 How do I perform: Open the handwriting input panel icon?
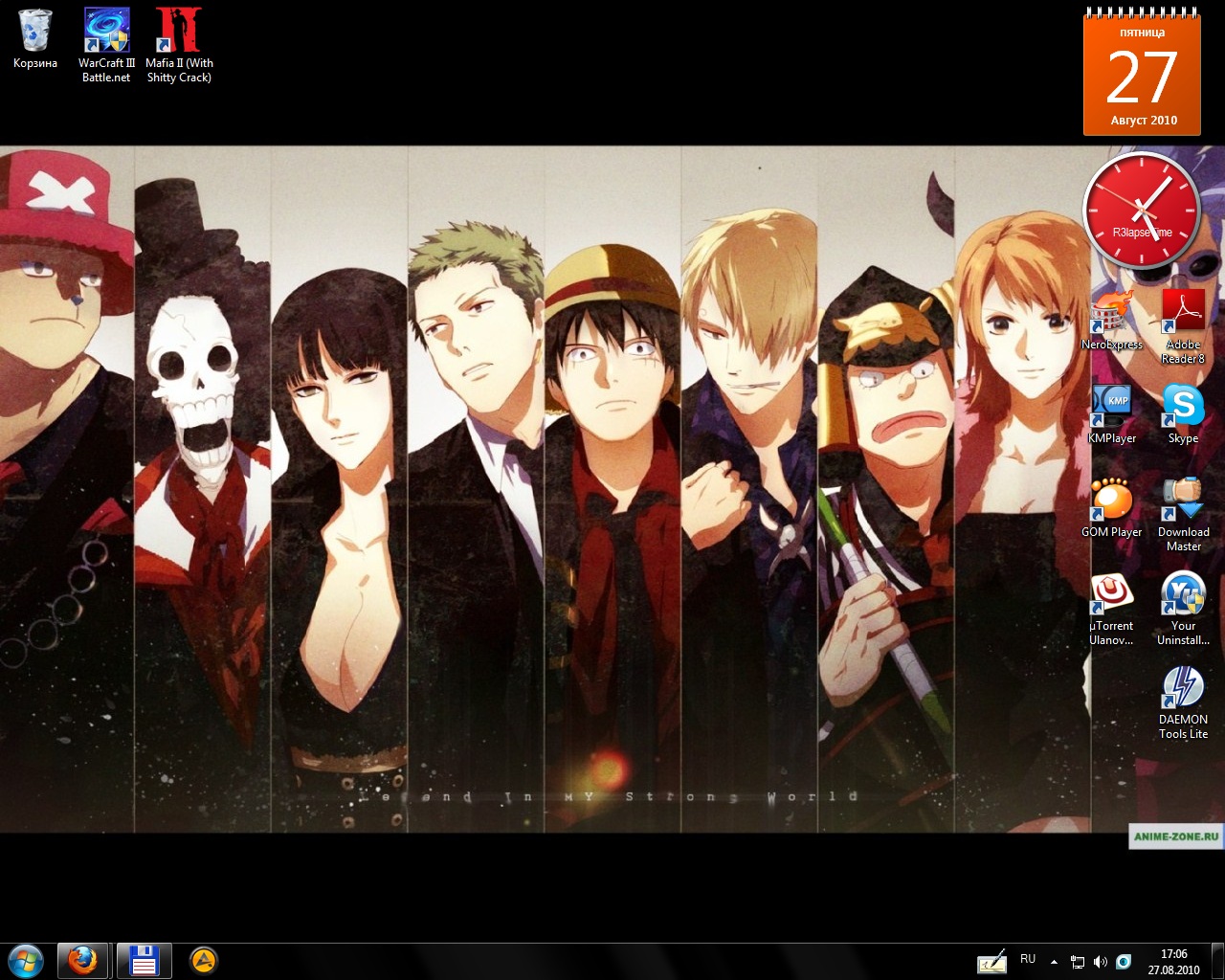pos(991,961)
